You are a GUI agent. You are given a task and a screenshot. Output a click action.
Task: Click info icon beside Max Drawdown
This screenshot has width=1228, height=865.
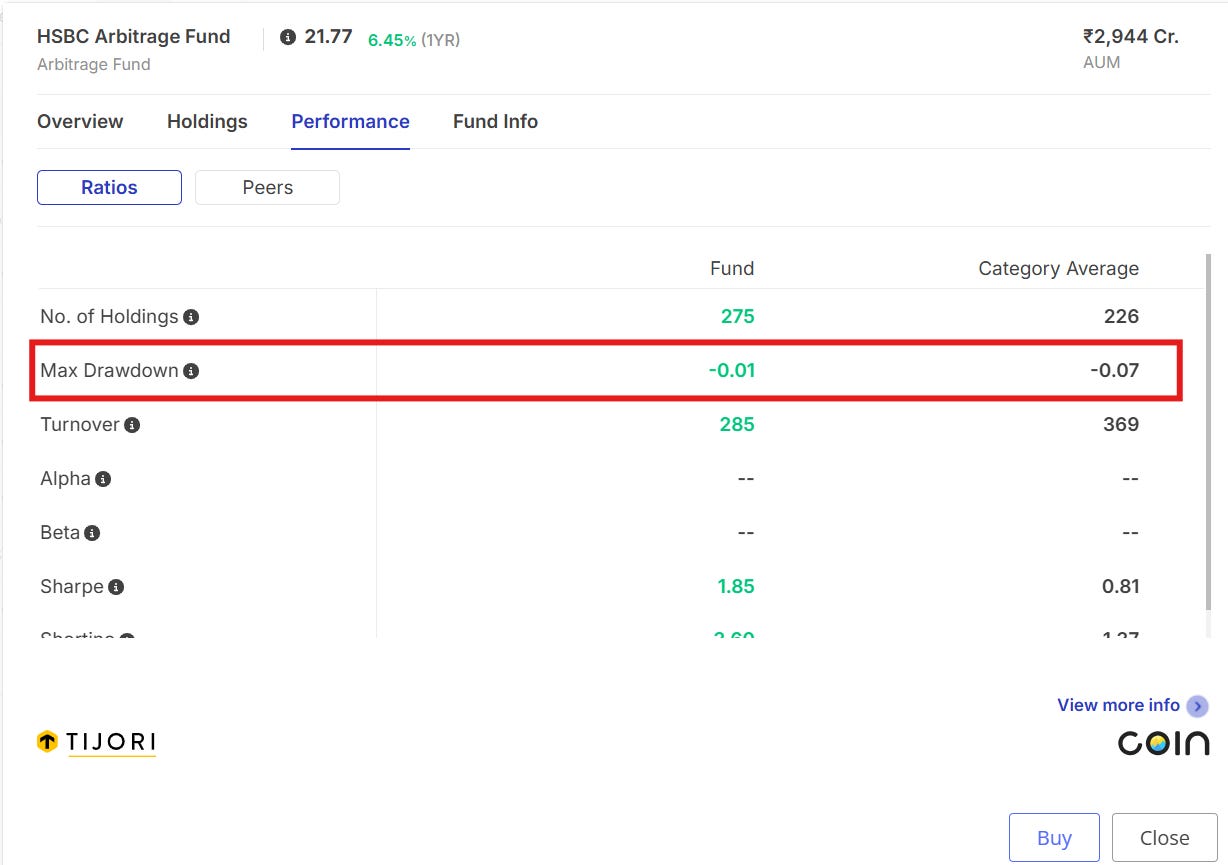pos(191,371)
